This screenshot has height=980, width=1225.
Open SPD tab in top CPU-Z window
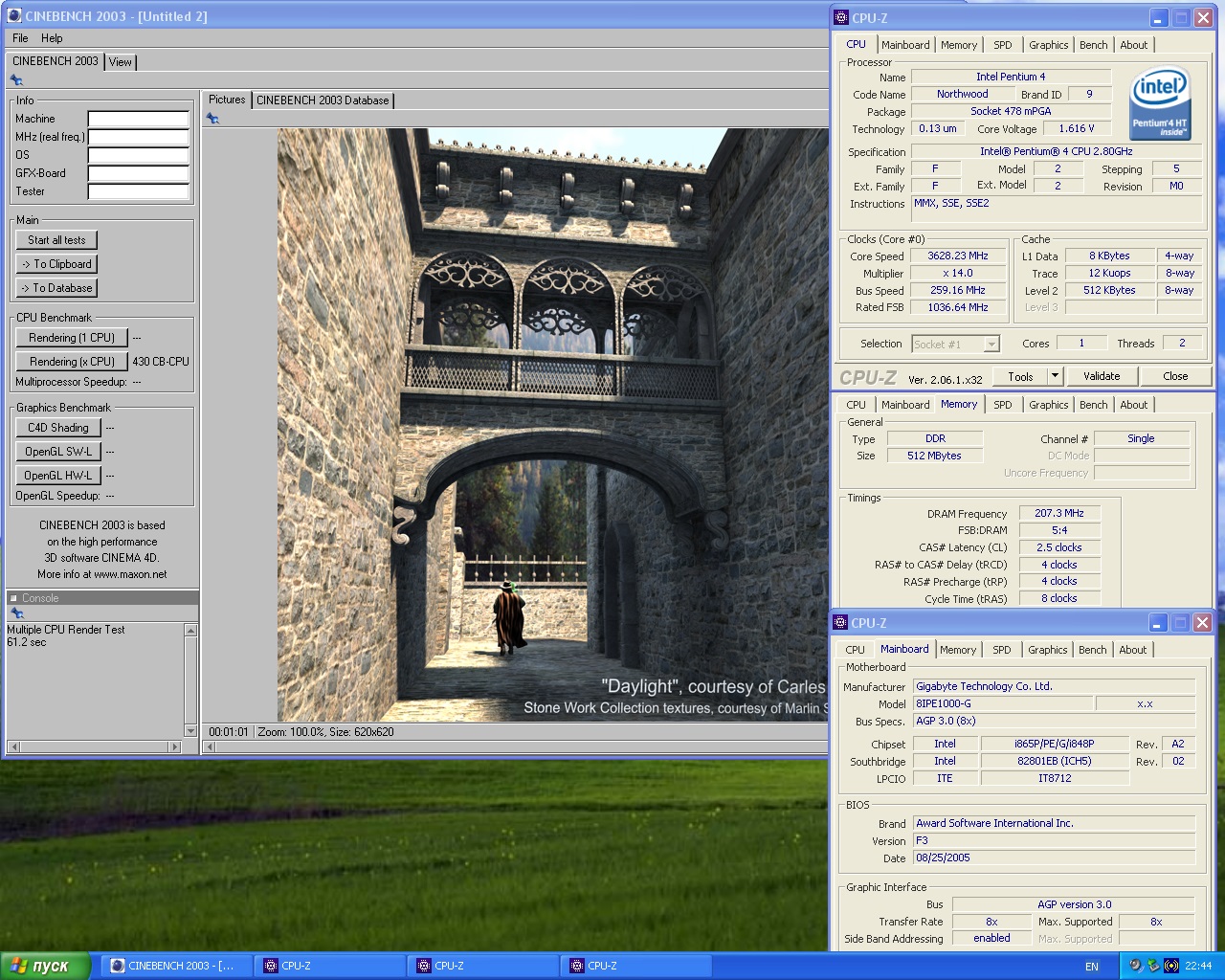point(1002,45)
